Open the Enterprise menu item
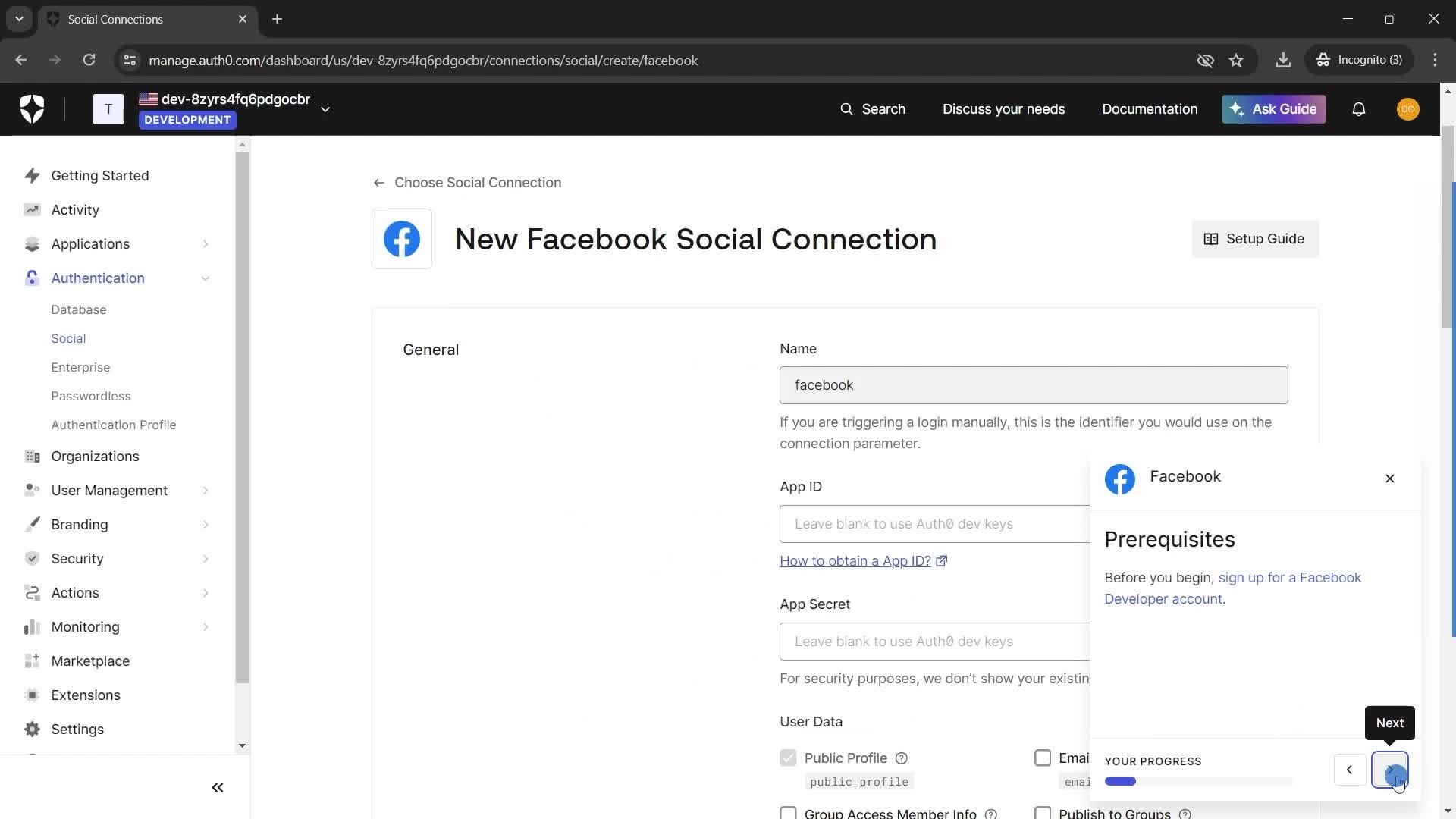Viewport: 1456px width, 819px height. (80, 367)
